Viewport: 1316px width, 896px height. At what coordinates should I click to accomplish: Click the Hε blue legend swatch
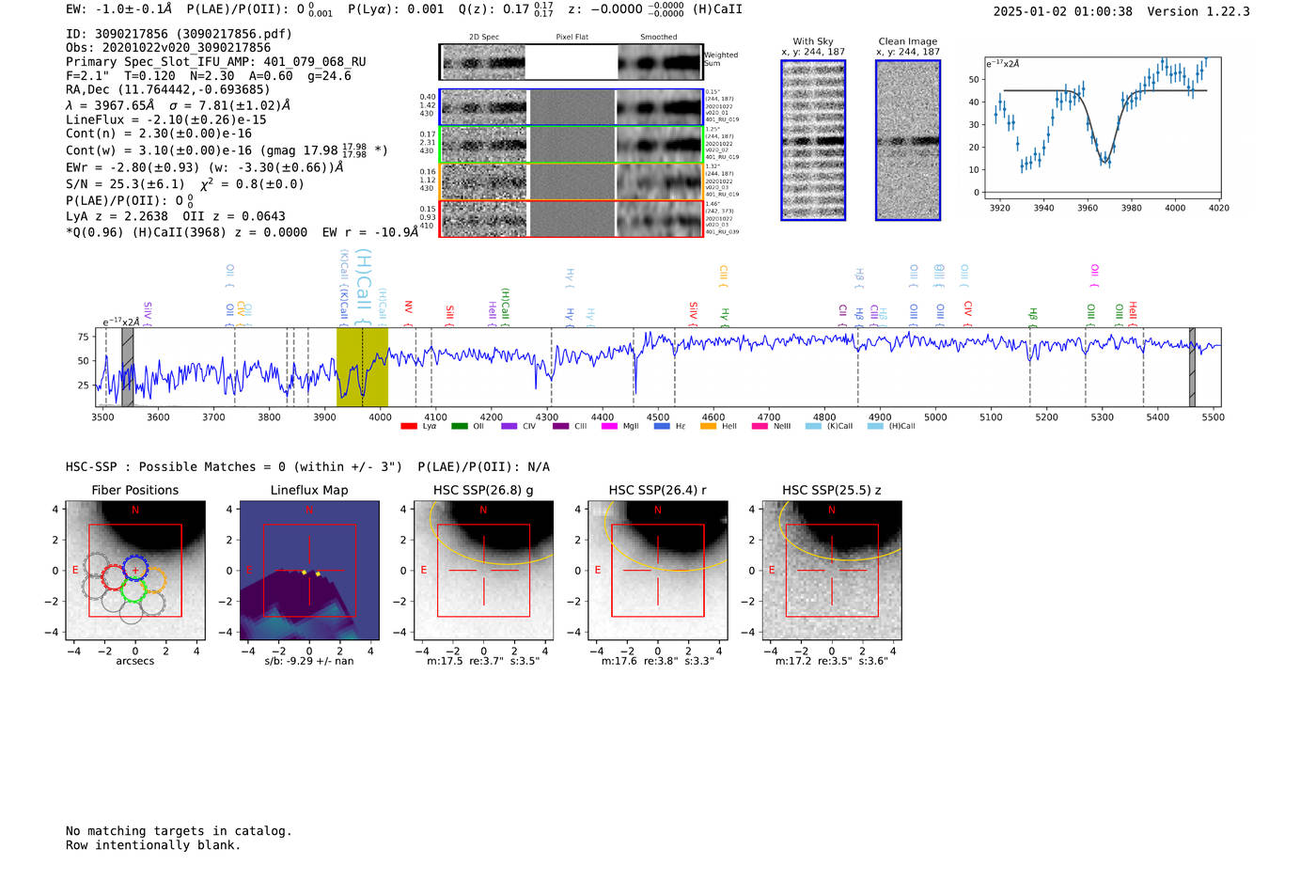click(x=662, y=426)
